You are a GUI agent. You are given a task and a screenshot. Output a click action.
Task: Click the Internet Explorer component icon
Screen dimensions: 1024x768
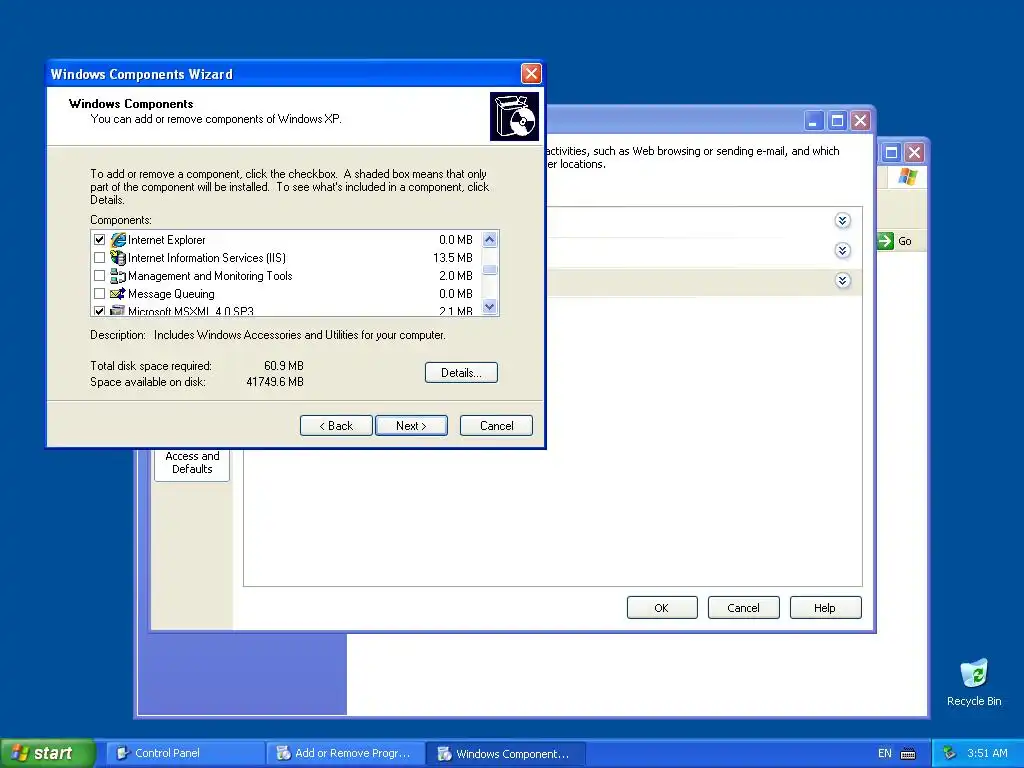[x=118, y=240]
